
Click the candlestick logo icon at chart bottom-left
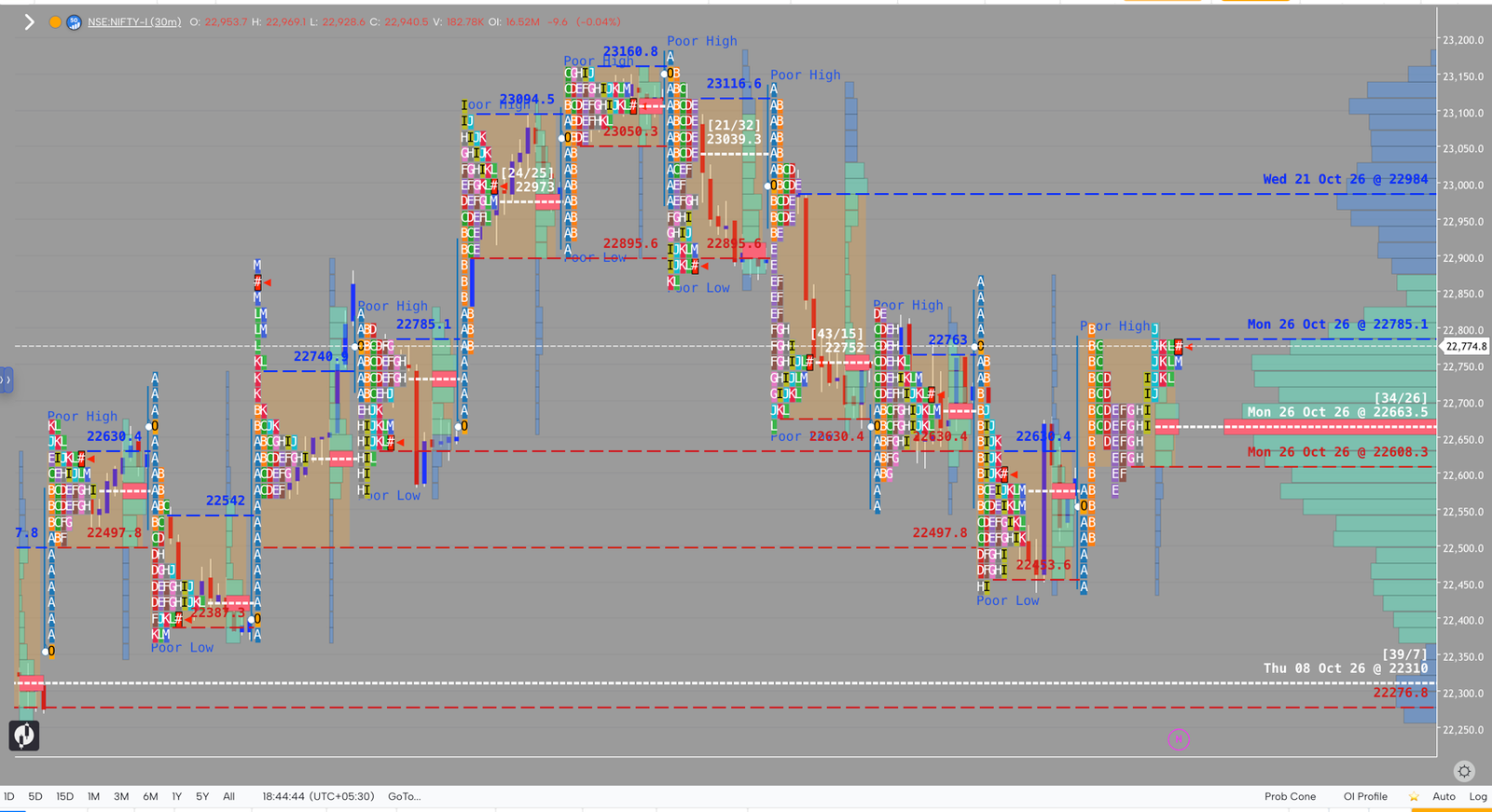coord(24,736)
